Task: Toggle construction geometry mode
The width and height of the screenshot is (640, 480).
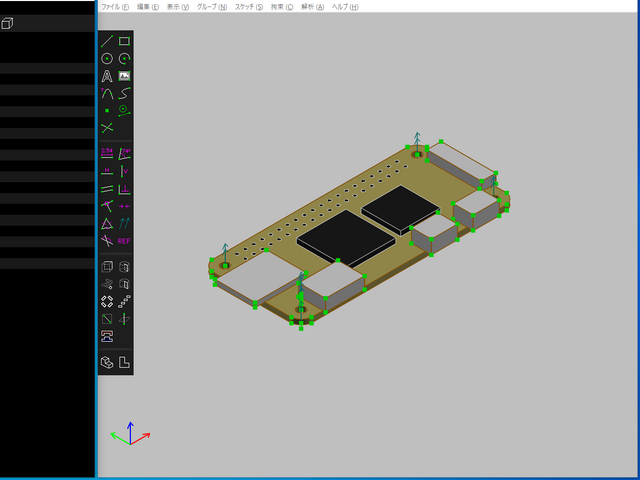Action: pyautogui.click(x=124, y=110)
